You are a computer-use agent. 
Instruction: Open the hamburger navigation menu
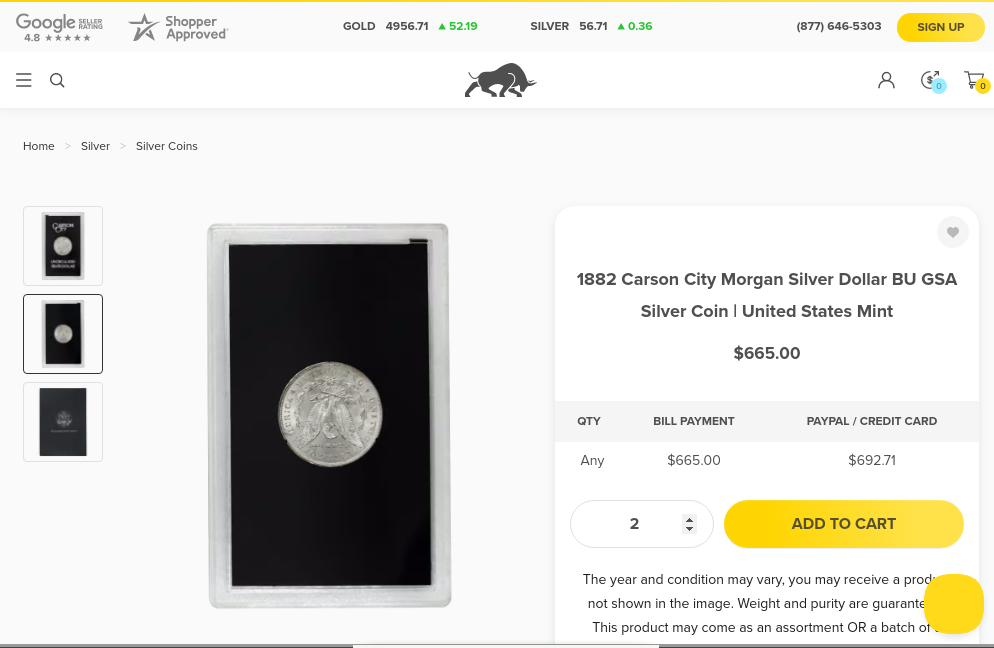[x=24, y=80]
